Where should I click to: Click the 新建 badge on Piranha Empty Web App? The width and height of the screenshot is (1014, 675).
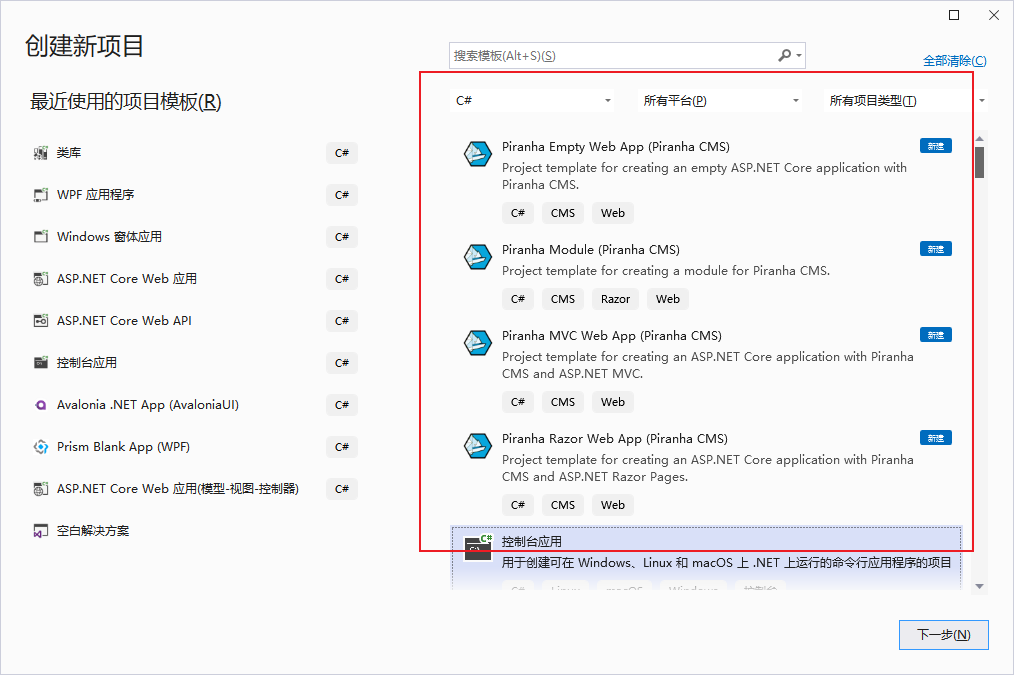(936, 146)
